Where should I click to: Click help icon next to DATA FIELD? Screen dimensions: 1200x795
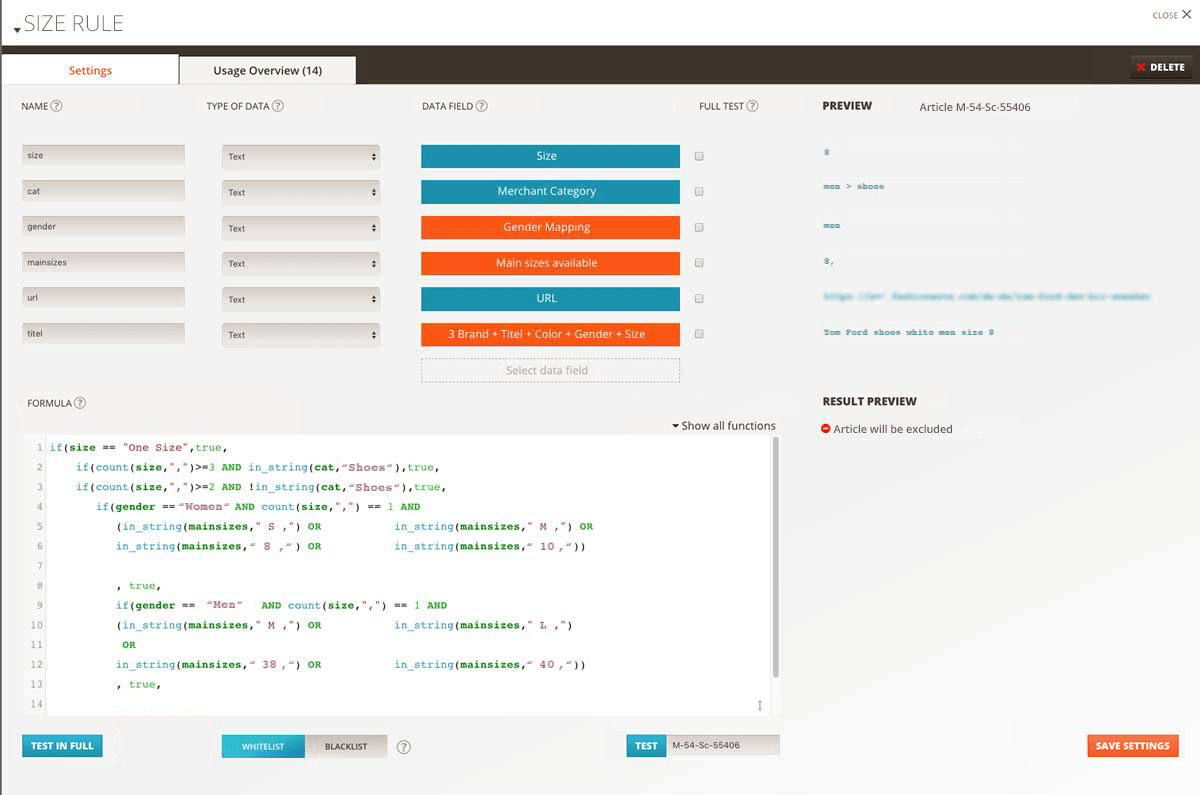coord(481,106)
